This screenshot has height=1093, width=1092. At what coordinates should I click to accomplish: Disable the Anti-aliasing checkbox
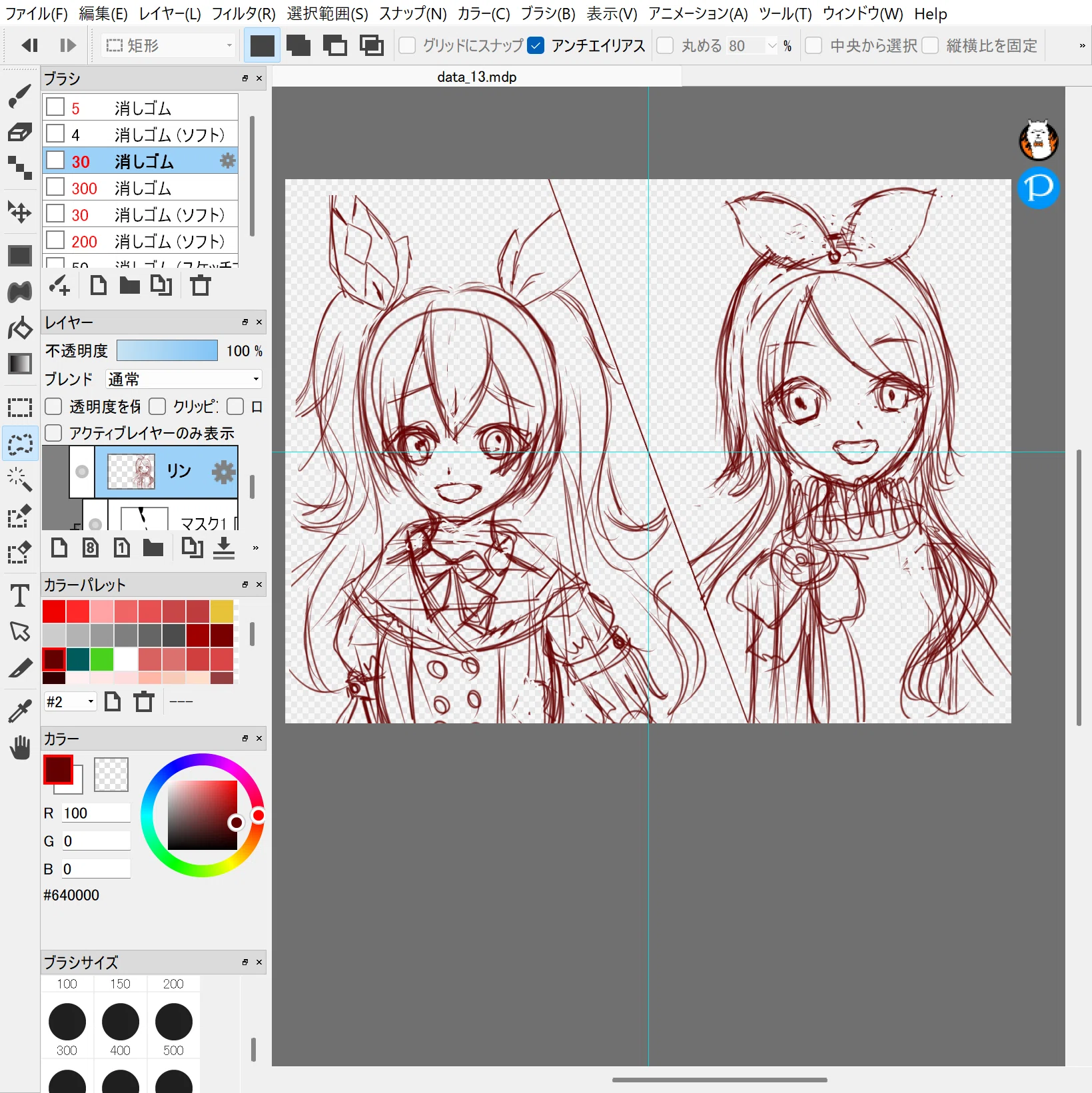(x=535, y=45)
